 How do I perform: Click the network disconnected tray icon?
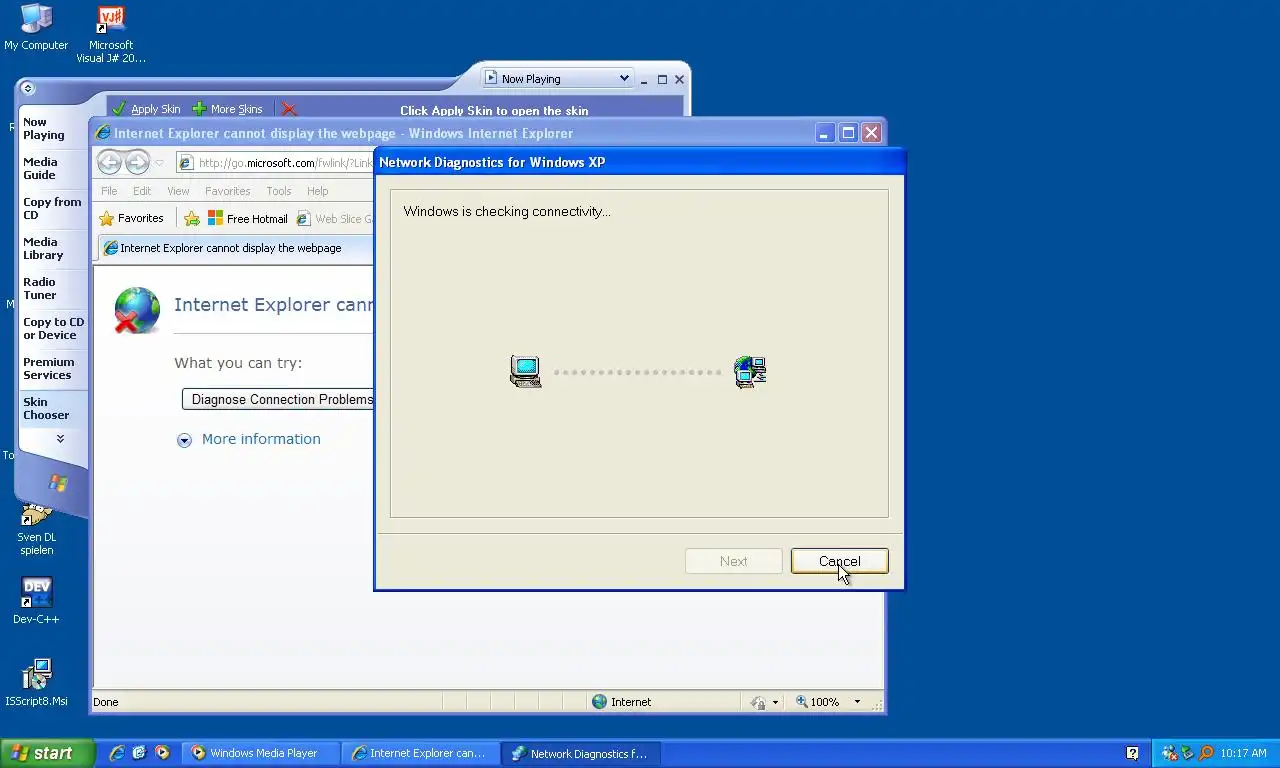(1170, 753)
